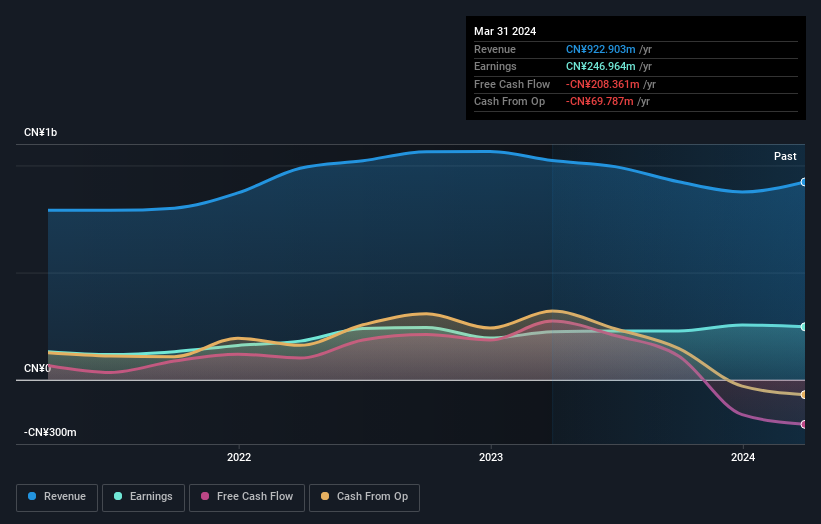Click the orange Cash From Op legend dot
The height and width of the screenshot is (524, 821).
tap(325, 496)
